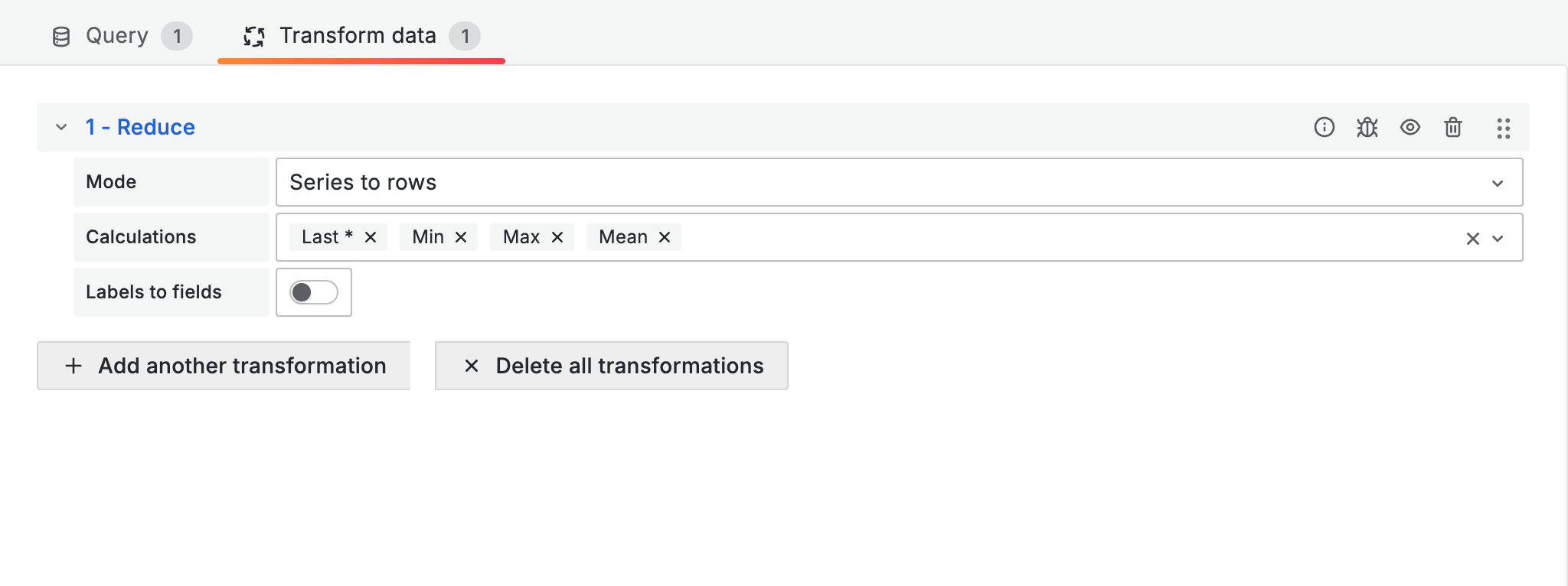The height and width of the screenshot is (586, 1568).
Task: Click the drag handle of Reduce row
Action: pos(1503,128)
